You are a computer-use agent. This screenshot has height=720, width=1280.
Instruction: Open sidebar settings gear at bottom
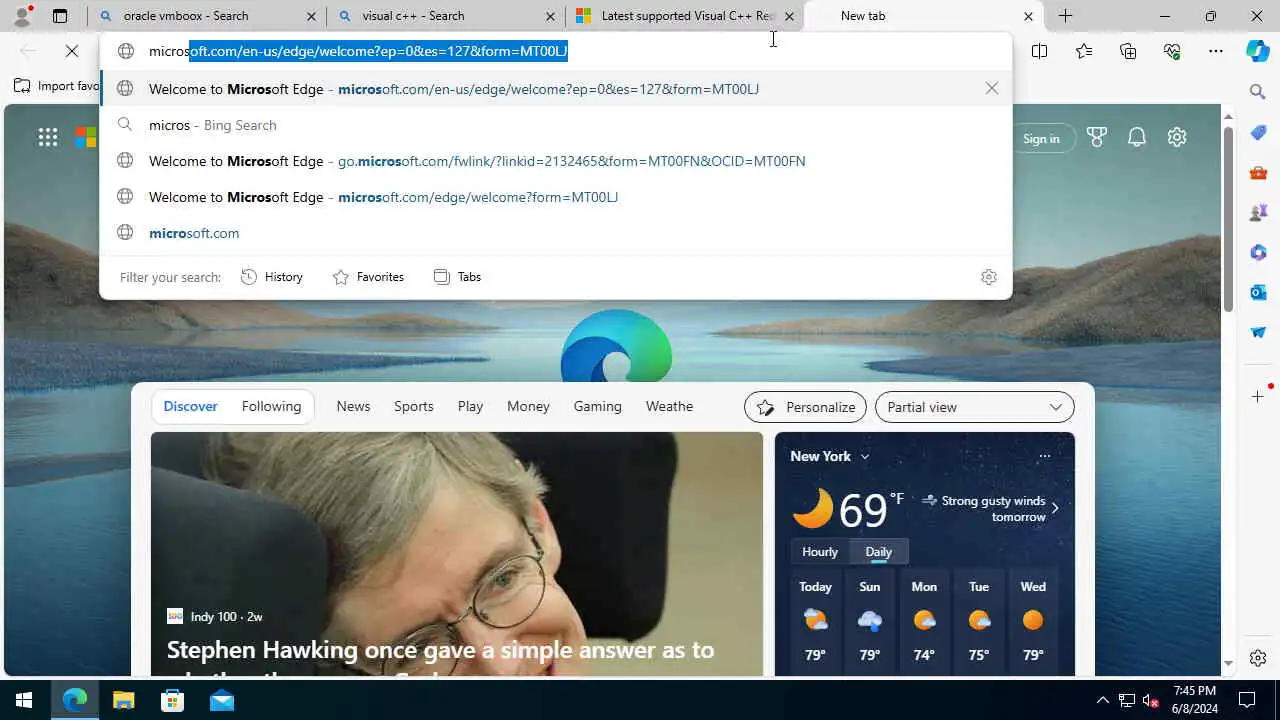point(1258,658)
